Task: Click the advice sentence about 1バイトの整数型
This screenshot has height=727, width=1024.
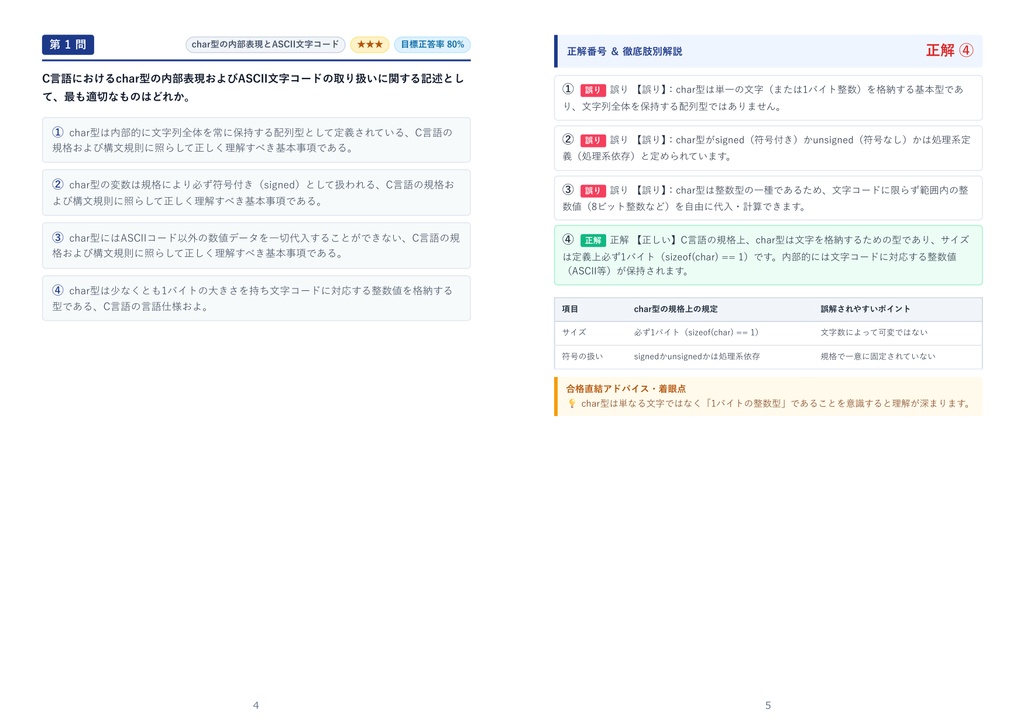Action: coord(776,404)
